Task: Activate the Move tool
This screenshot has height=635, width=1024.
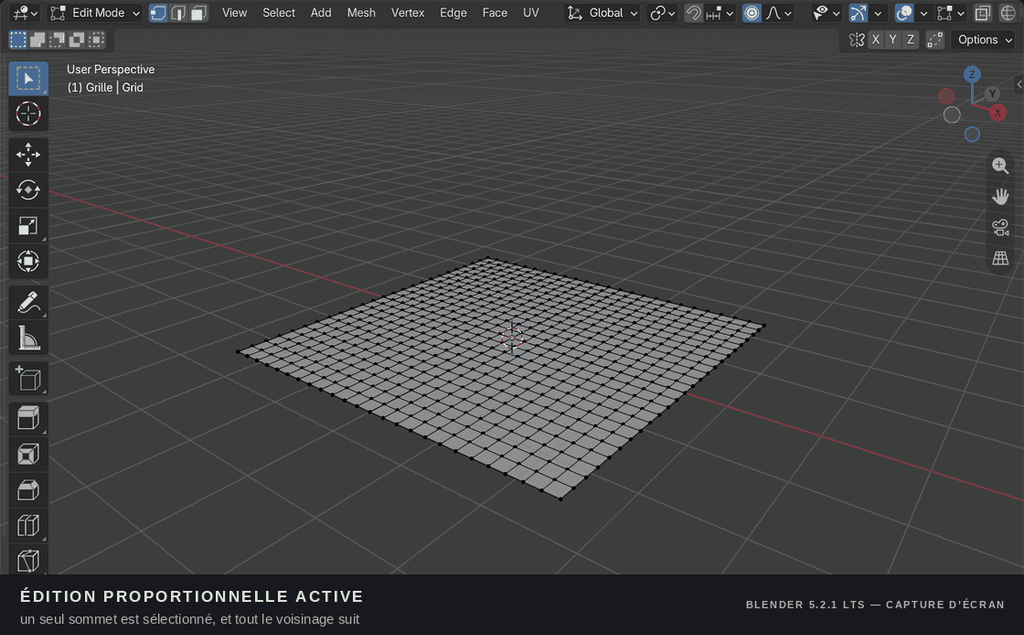Action: (x=28, y=155)
